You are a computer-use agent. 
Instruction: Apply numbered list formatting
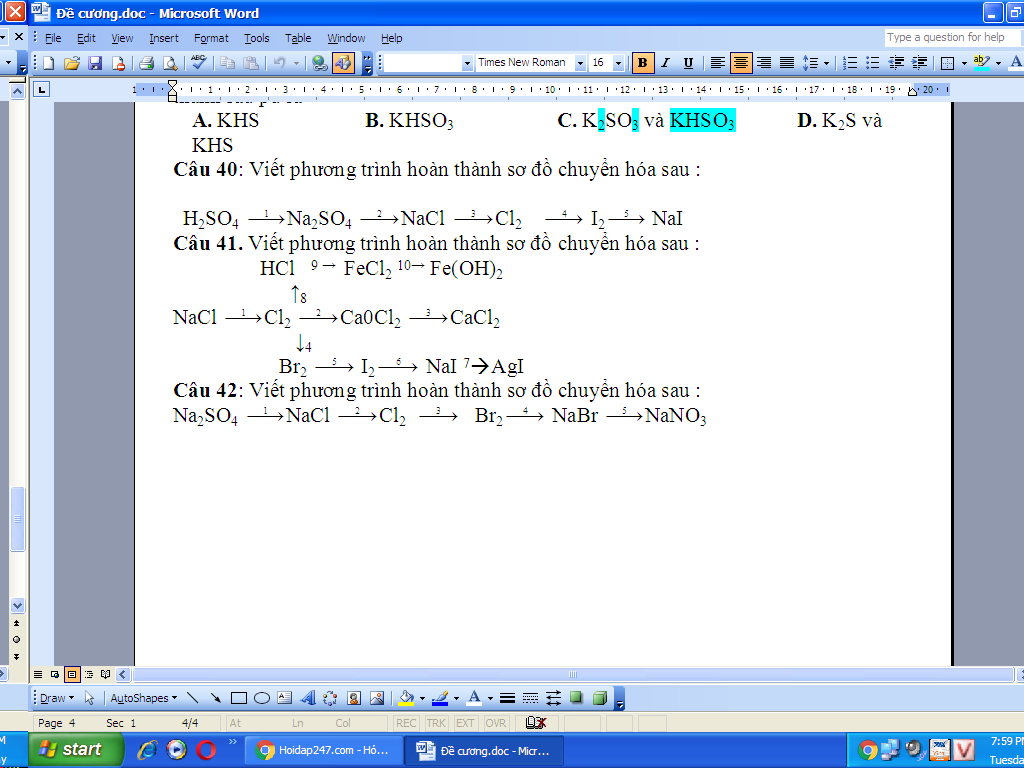[x=850, y=63]
